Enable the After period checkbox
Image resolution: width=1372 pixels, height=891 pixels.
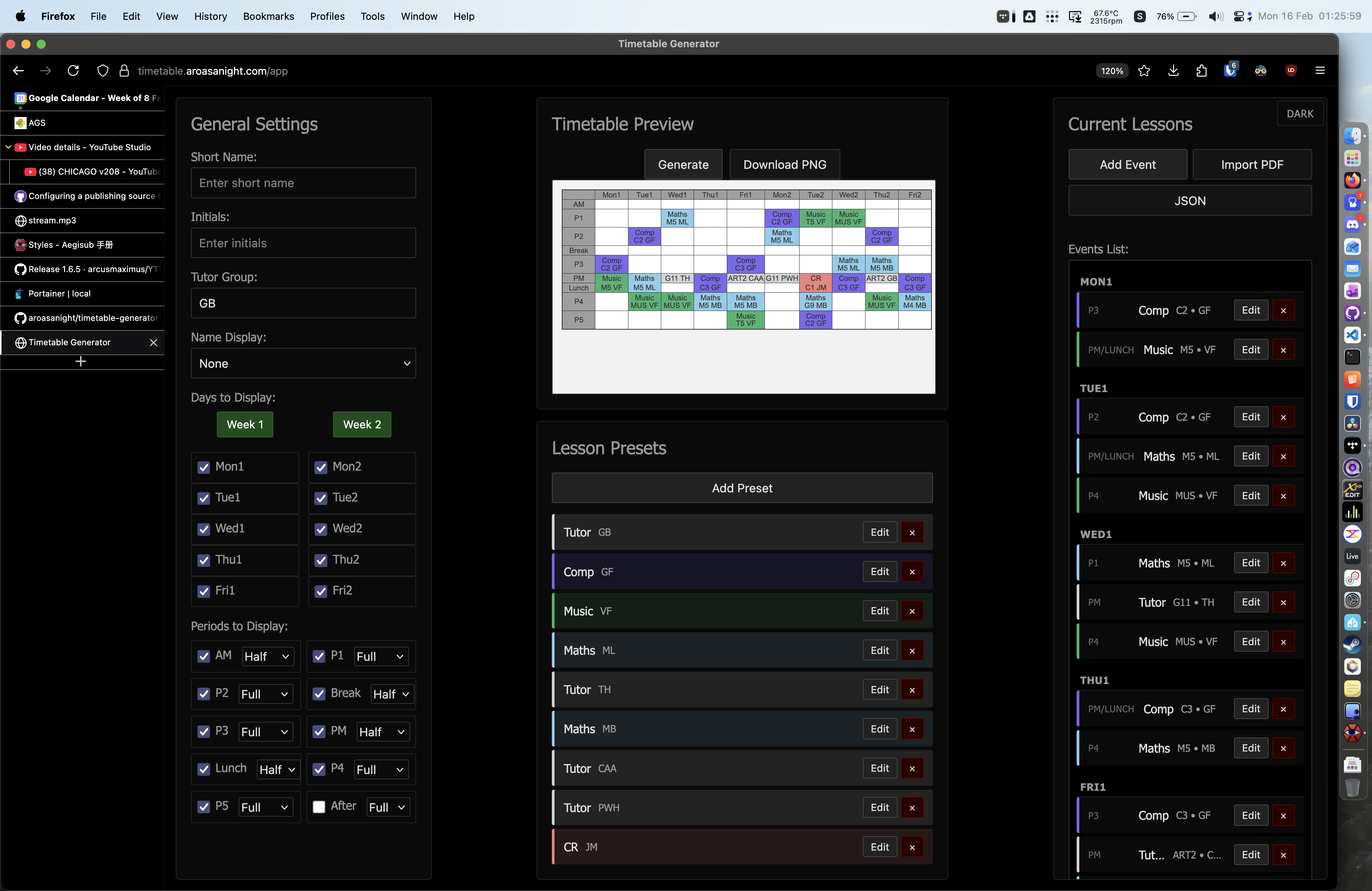(x=319, y=807)
